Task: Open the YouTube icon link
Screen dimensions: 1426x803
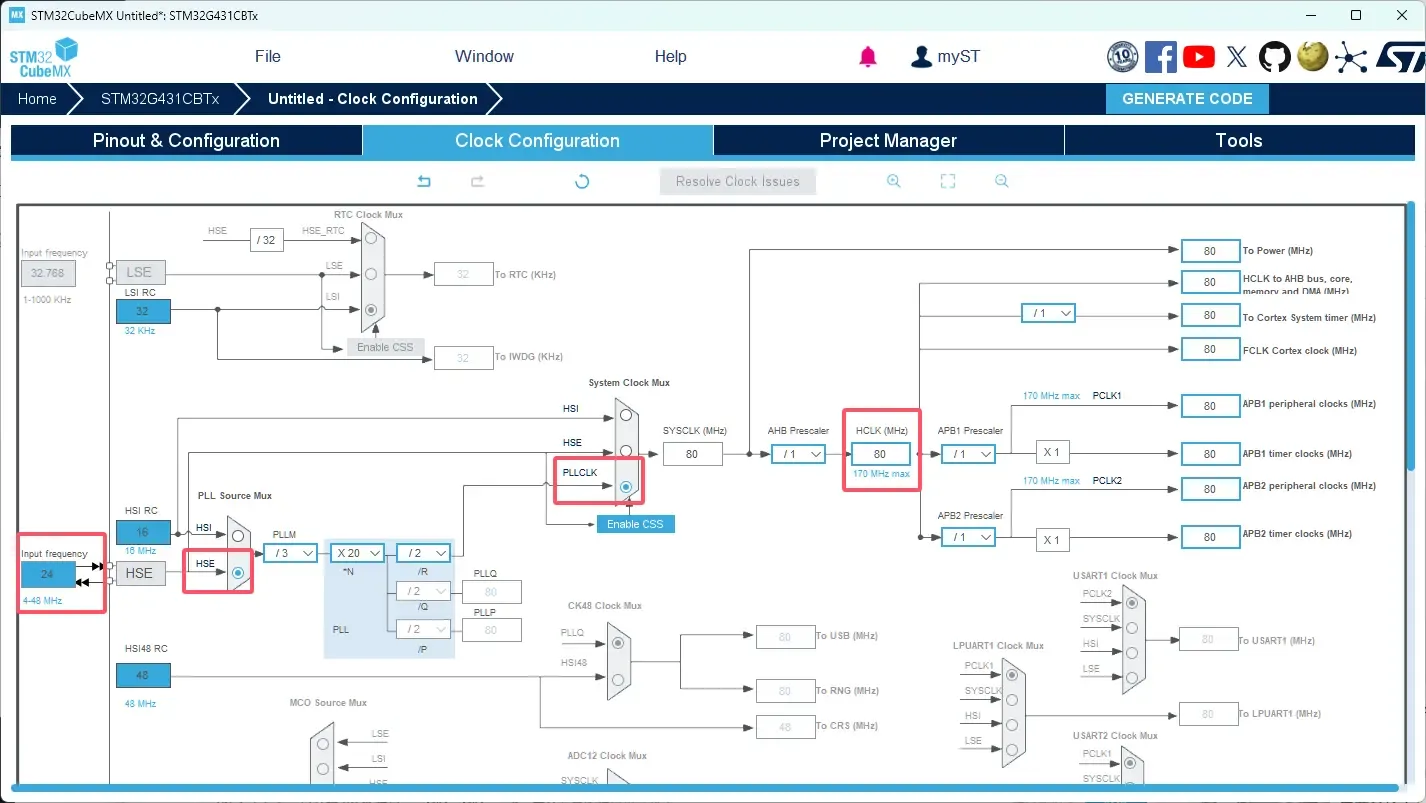Action: [1198, 57]
